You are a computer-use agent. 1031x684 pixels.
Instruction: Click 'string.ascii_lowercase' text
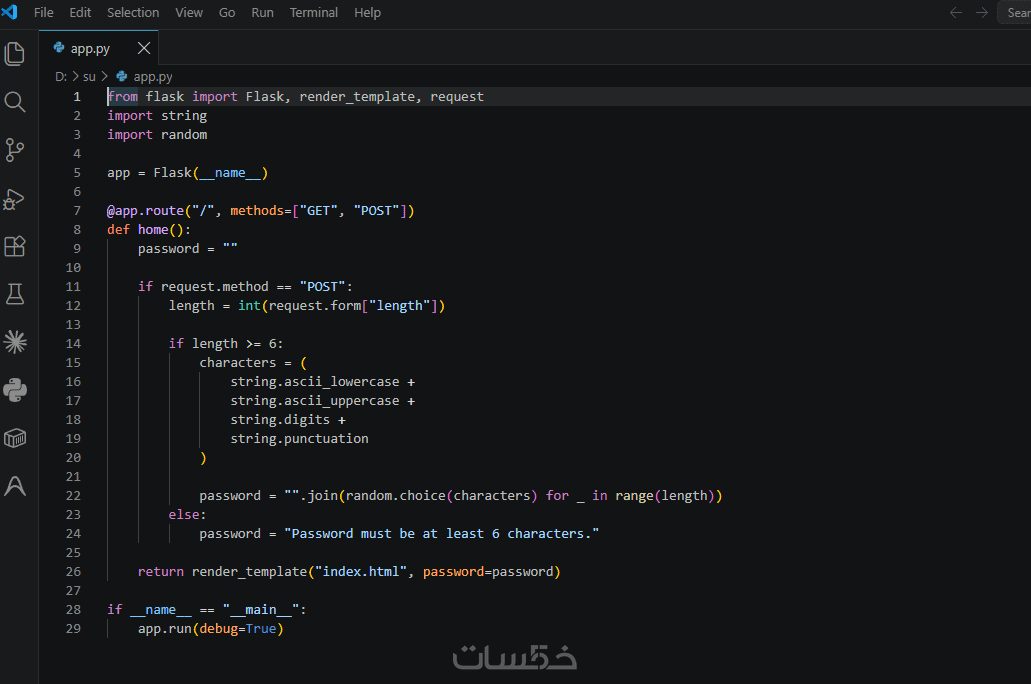315,381
